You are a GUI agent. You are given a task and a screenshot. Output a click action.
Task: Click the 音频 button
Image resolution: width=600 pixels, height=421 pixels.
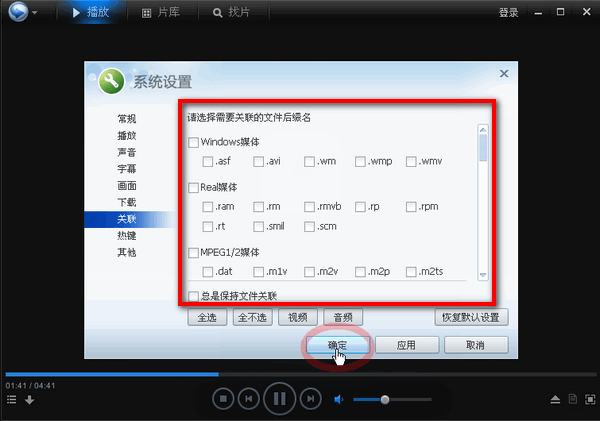coord(343,317)
